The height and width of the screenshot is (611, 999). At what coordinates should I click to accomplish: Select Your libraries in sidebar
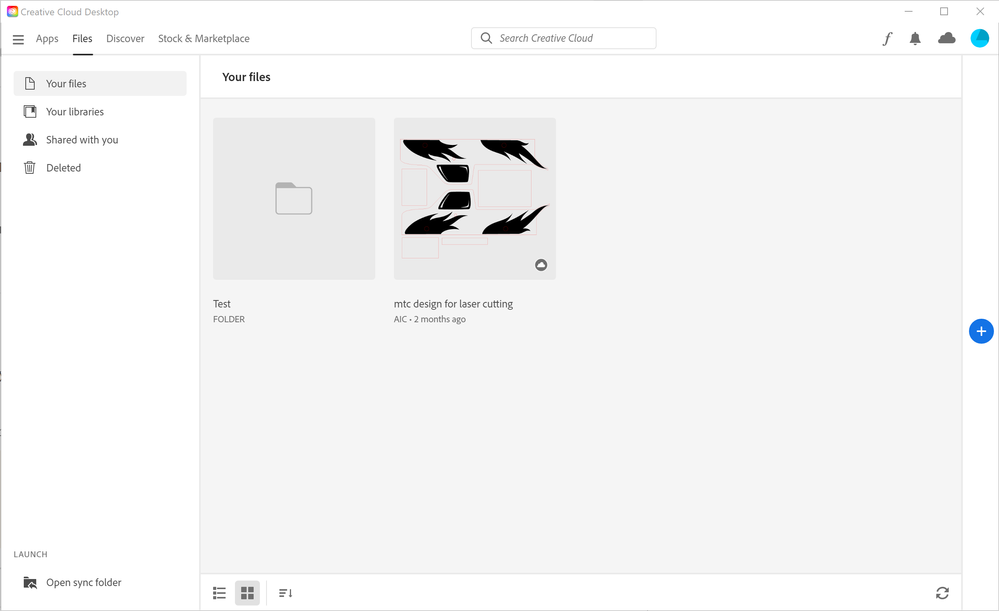click(x=75, y=112)
